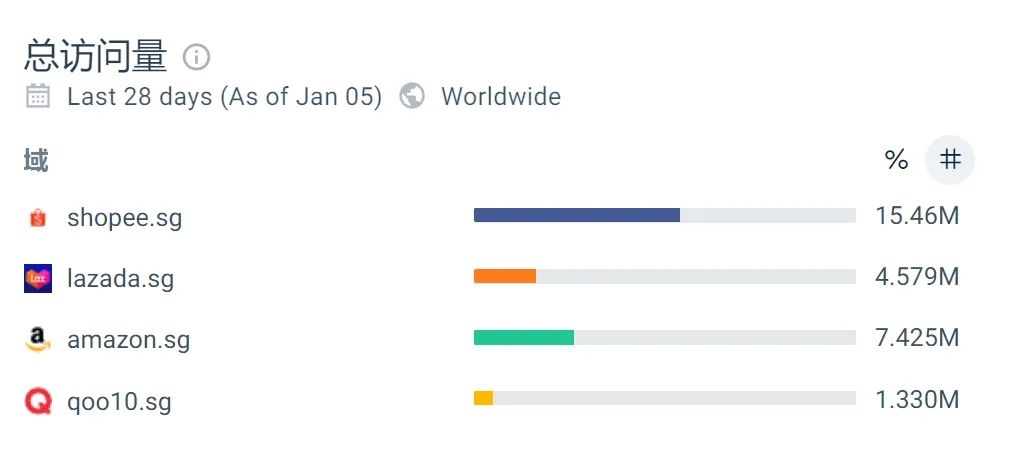Select the # absolute numbers toggle
This screenshot has width=1027, height=469.
coord(950,160)
